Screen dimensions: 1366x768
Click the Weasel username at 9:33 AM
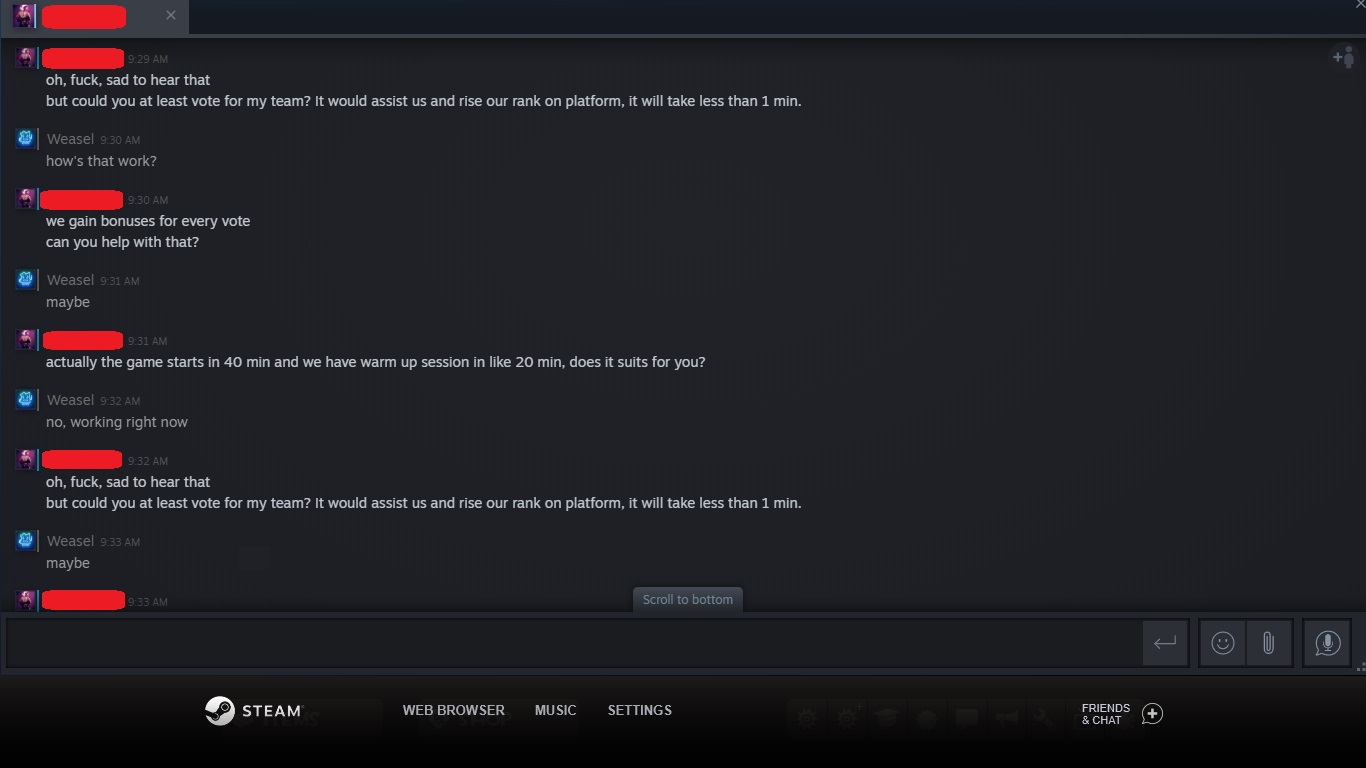pyautogui.click(x=70, y=541)
